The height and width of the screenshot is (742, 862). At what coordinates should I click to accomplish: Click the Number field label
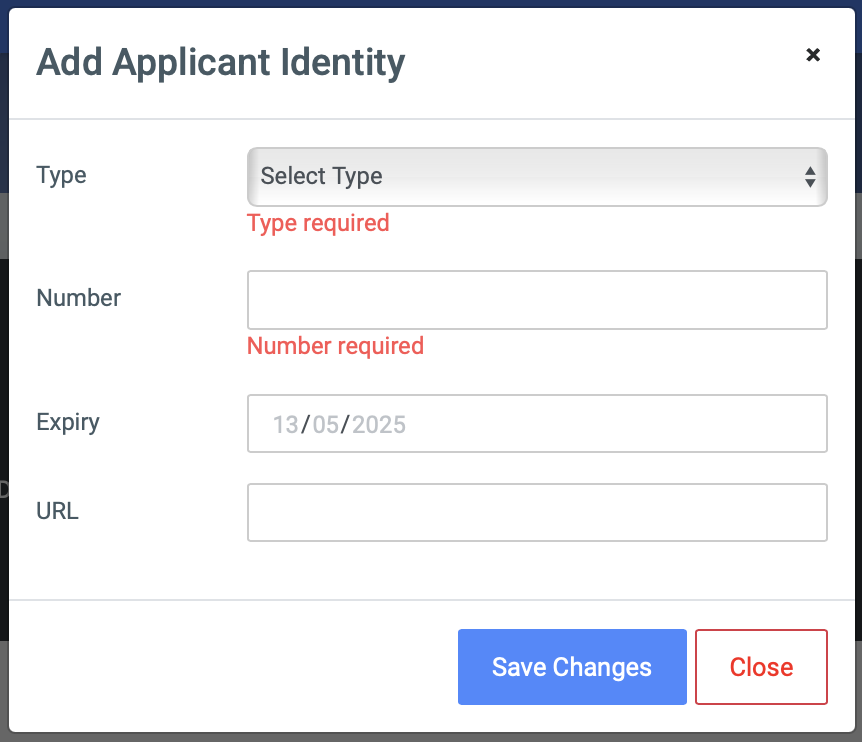[x=79, y=298]
